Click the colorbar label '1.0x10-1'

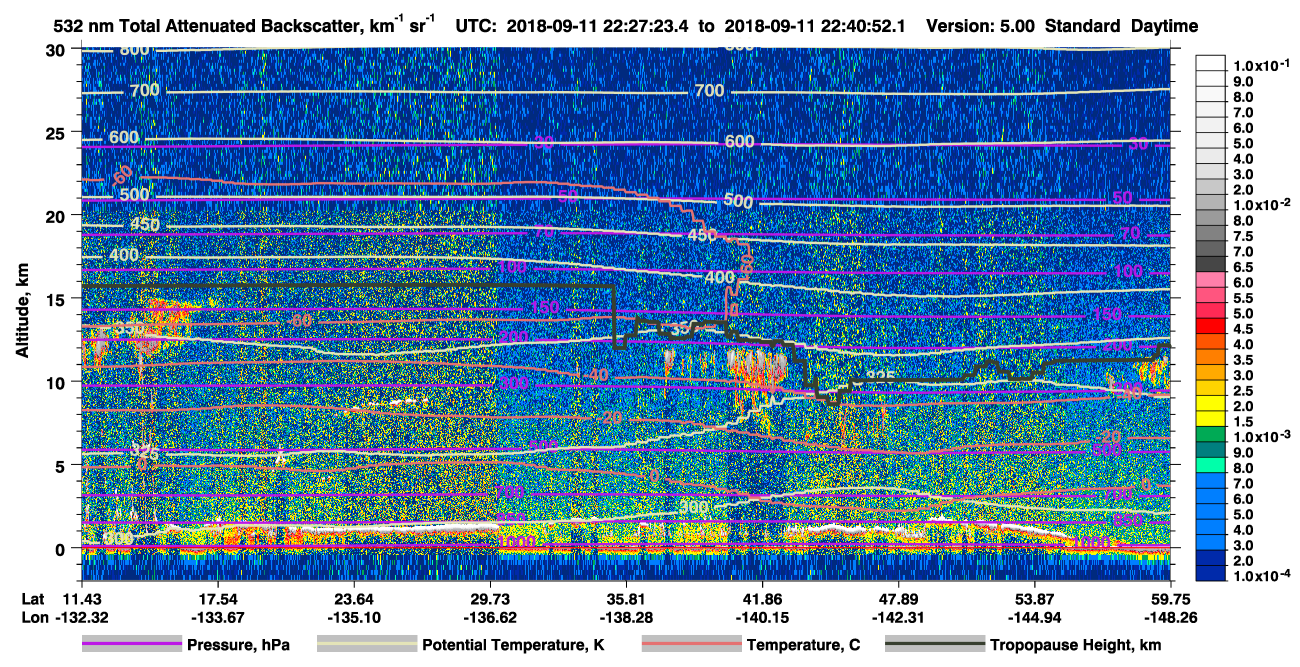click(x=1260, y=64)
